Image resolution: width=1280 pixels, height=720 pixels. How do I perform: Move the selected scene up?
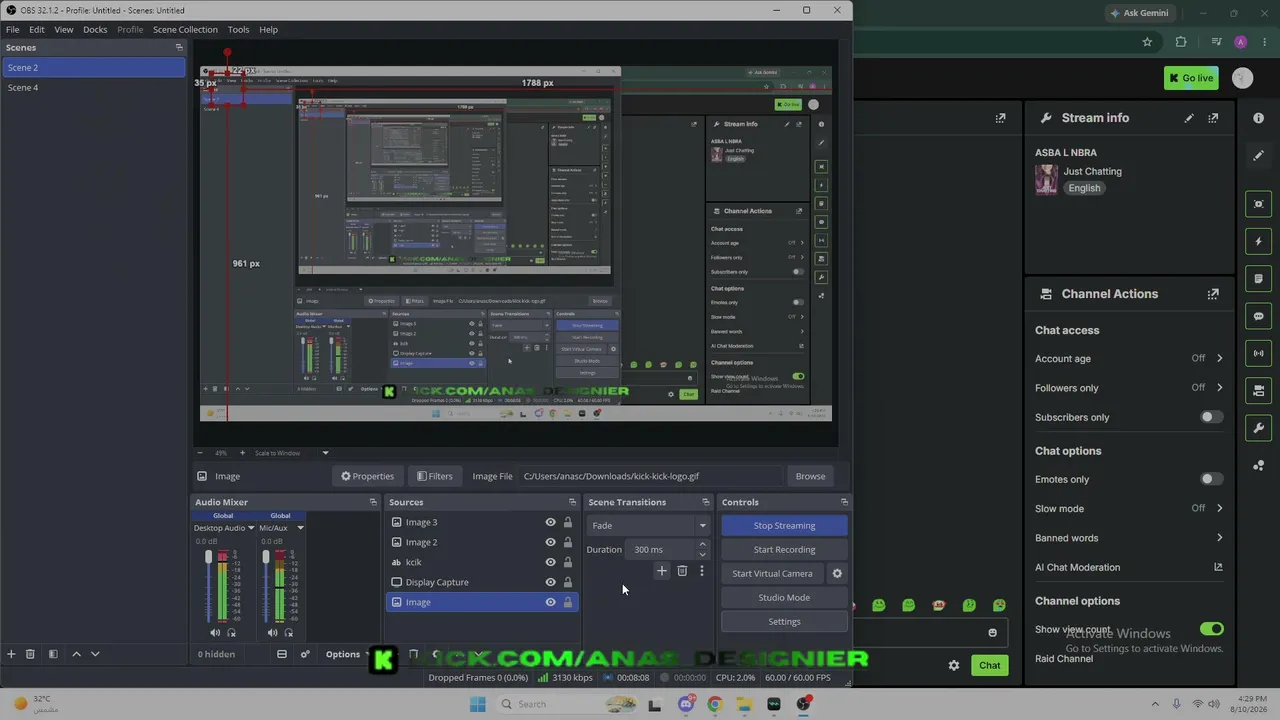pyautogui.click(x=76, y=654)
